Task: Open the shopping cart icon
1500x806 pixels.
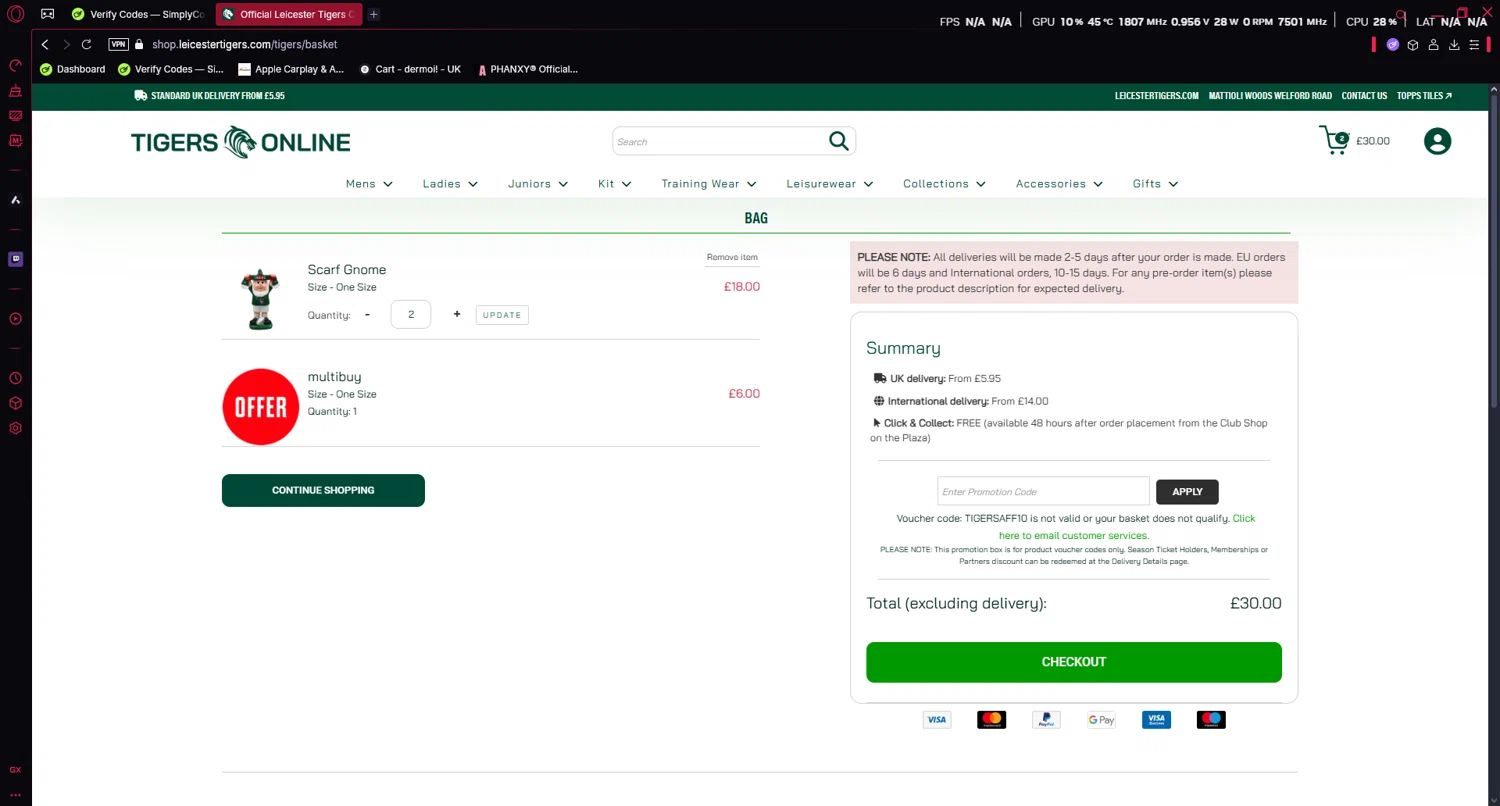Action: pyautogui.click(x=1334, y=140)
